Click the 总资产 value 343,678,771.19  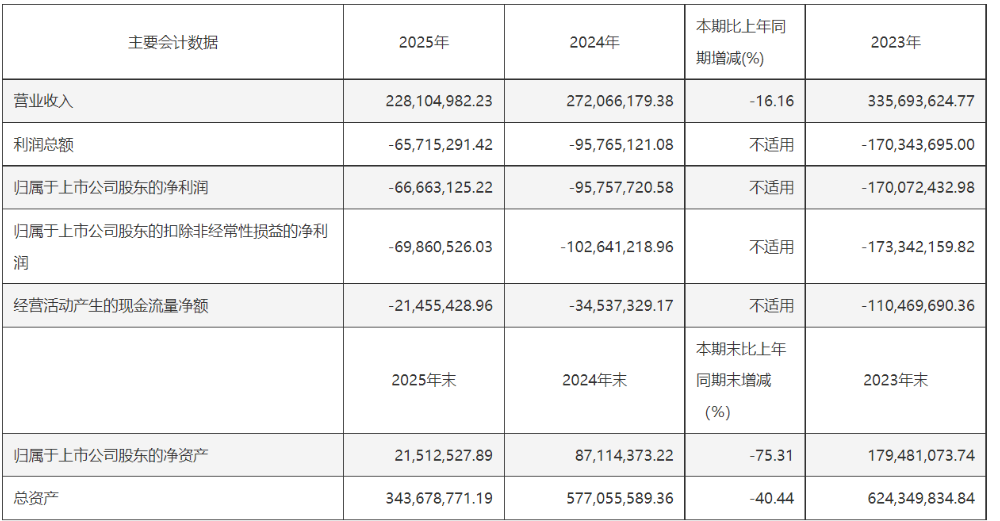click(x=439, y=499)
